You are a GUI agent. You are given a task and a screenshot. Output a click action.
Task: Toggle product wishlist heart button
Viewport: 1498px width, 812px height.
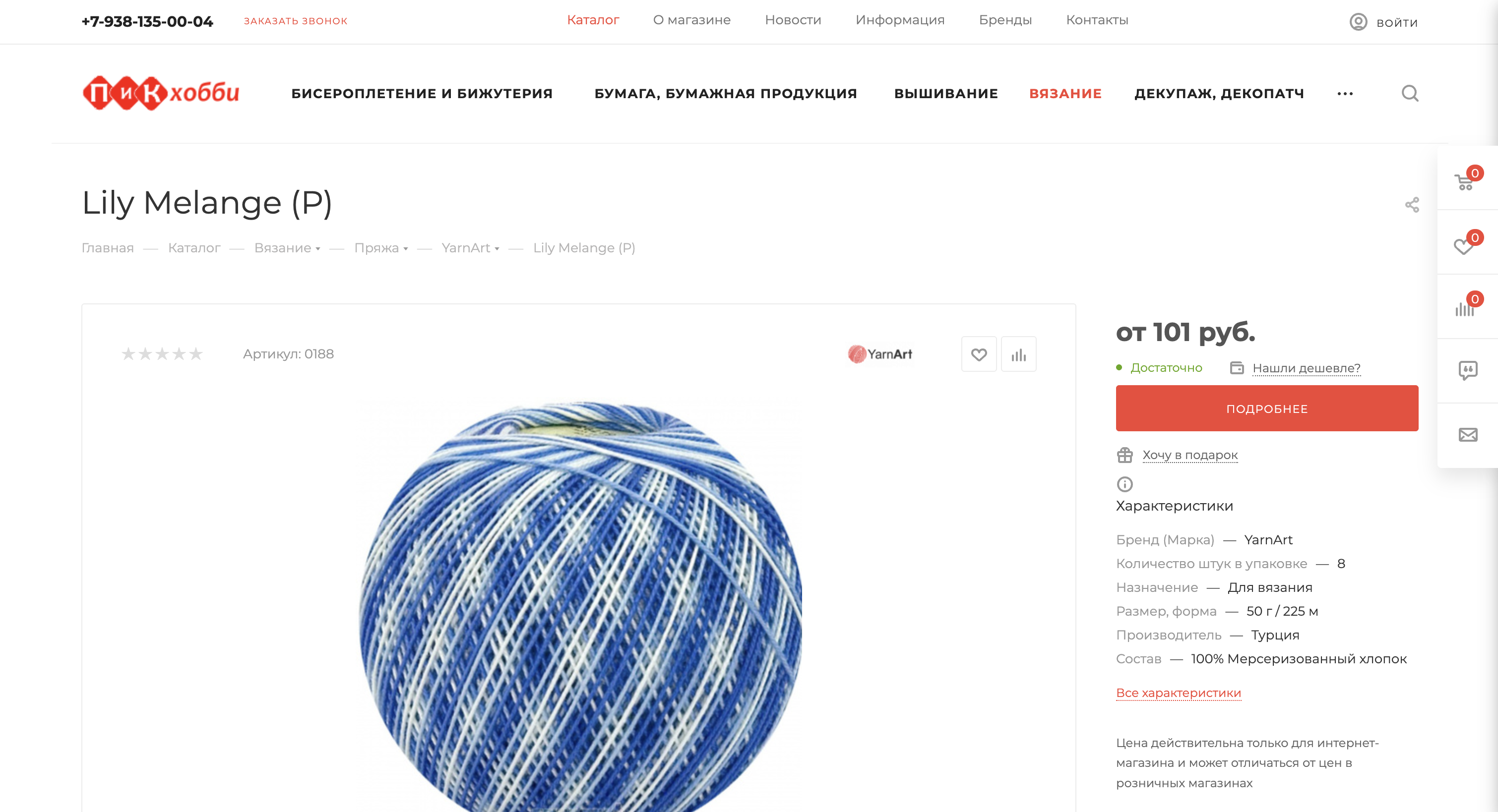pyautogui.click(x=979, y=354)
